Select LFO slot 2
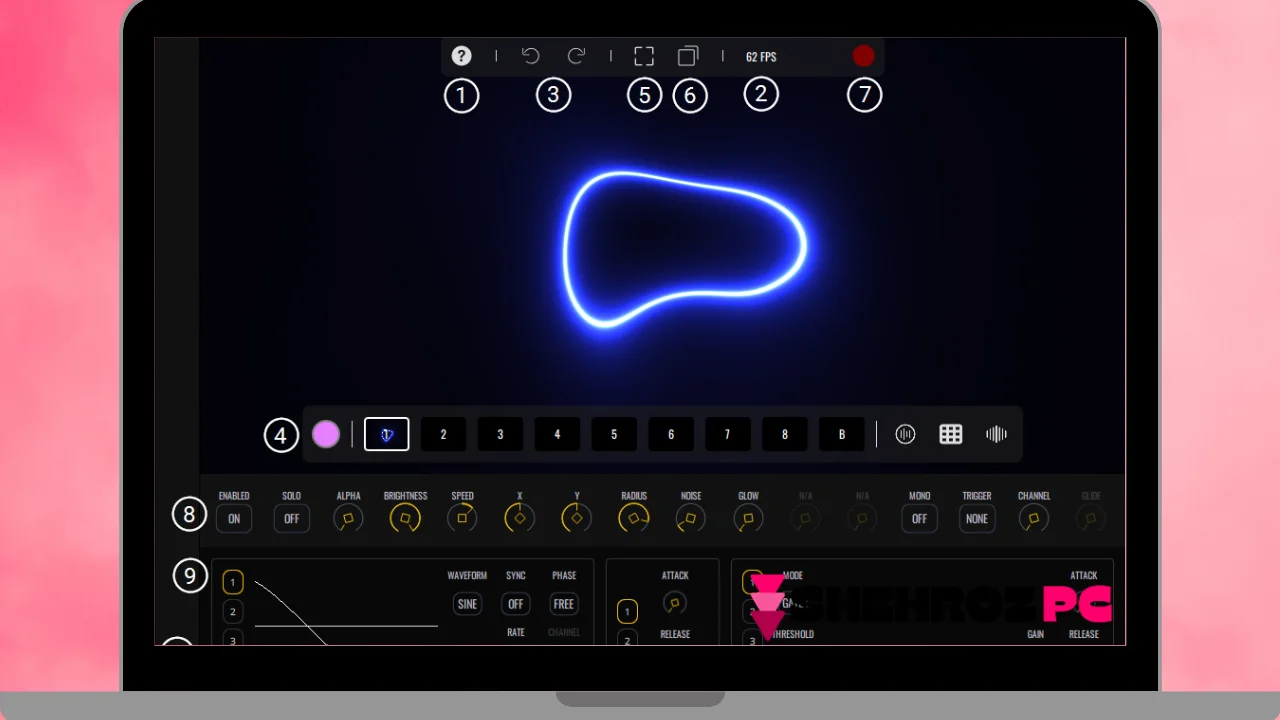Viewport: 1280px width, 720px height. pos(233,612)
